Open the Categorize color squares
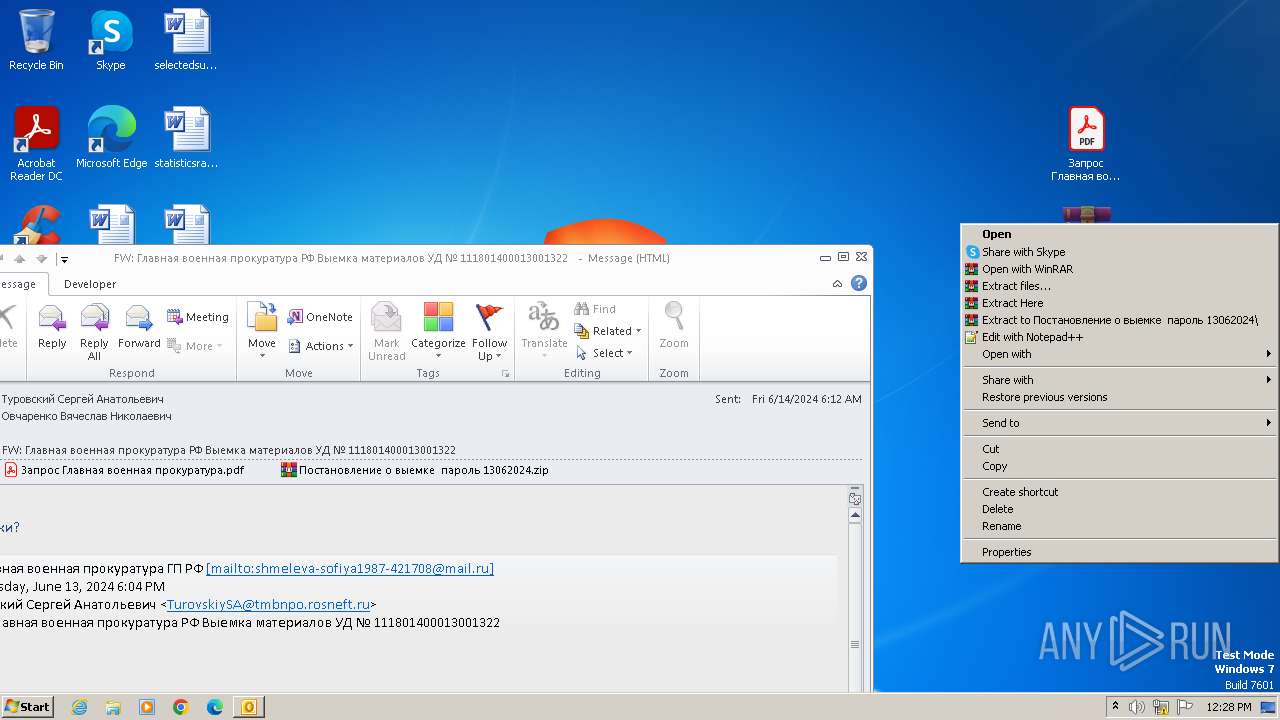 pyautogui.click(x=438, y=332)
